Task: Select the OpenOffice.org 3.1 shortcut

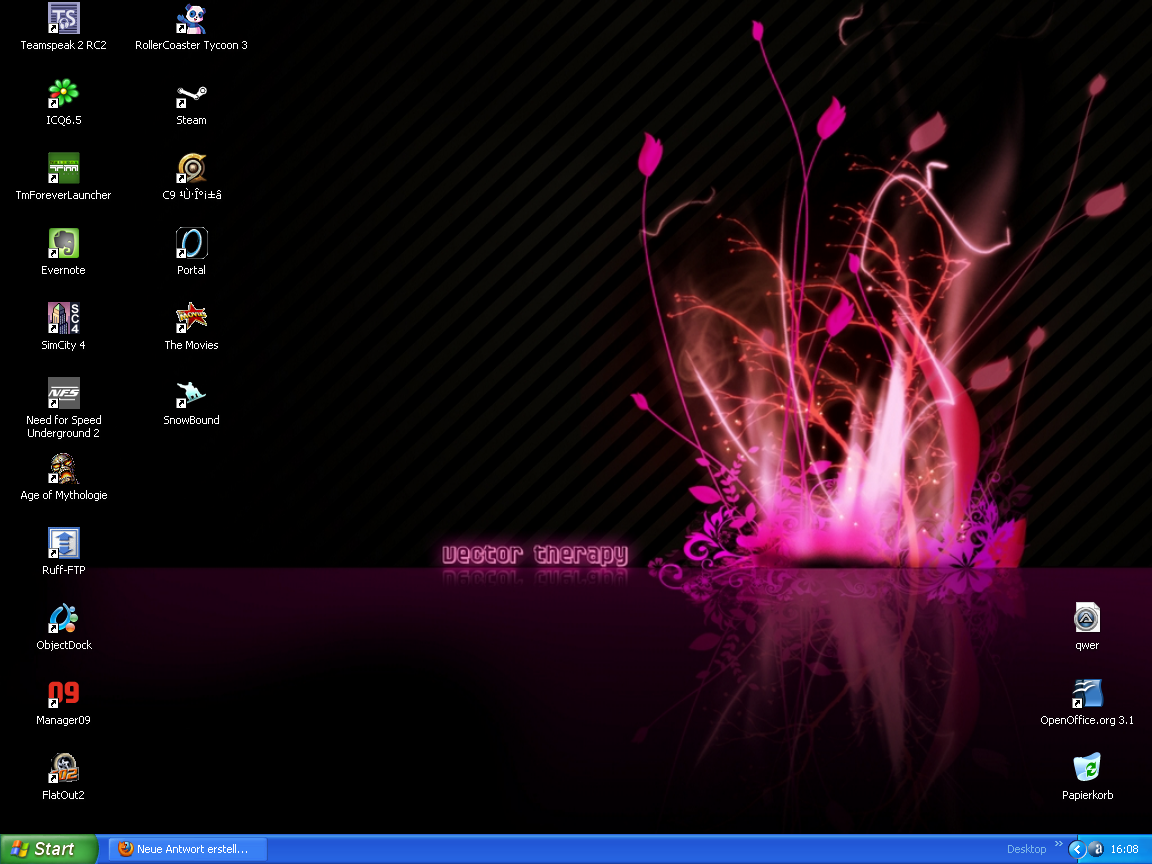Action: tap(1087, 694)
